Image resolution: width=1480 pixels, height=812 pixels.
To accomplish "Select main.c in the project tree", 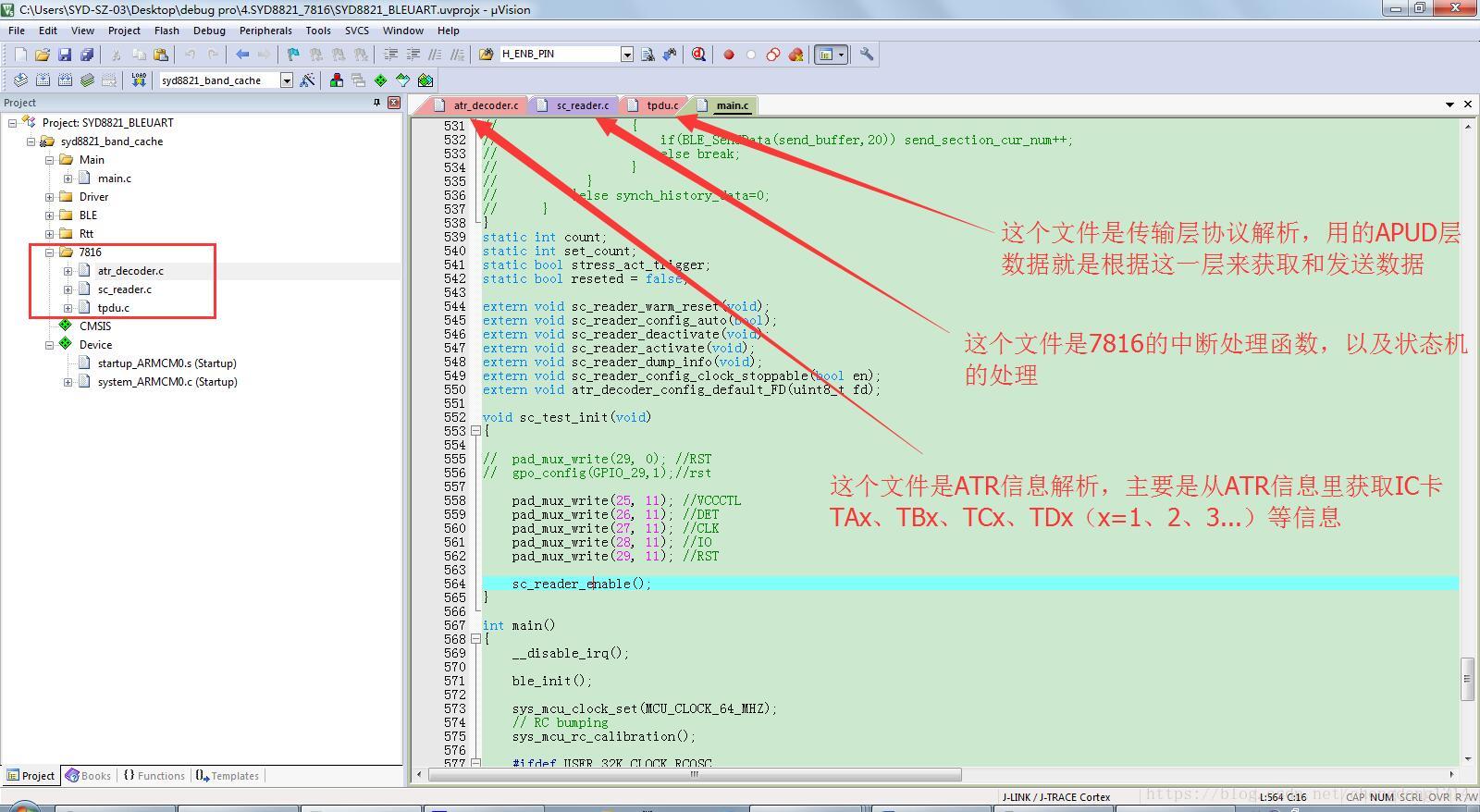I will tap(115, 178).
